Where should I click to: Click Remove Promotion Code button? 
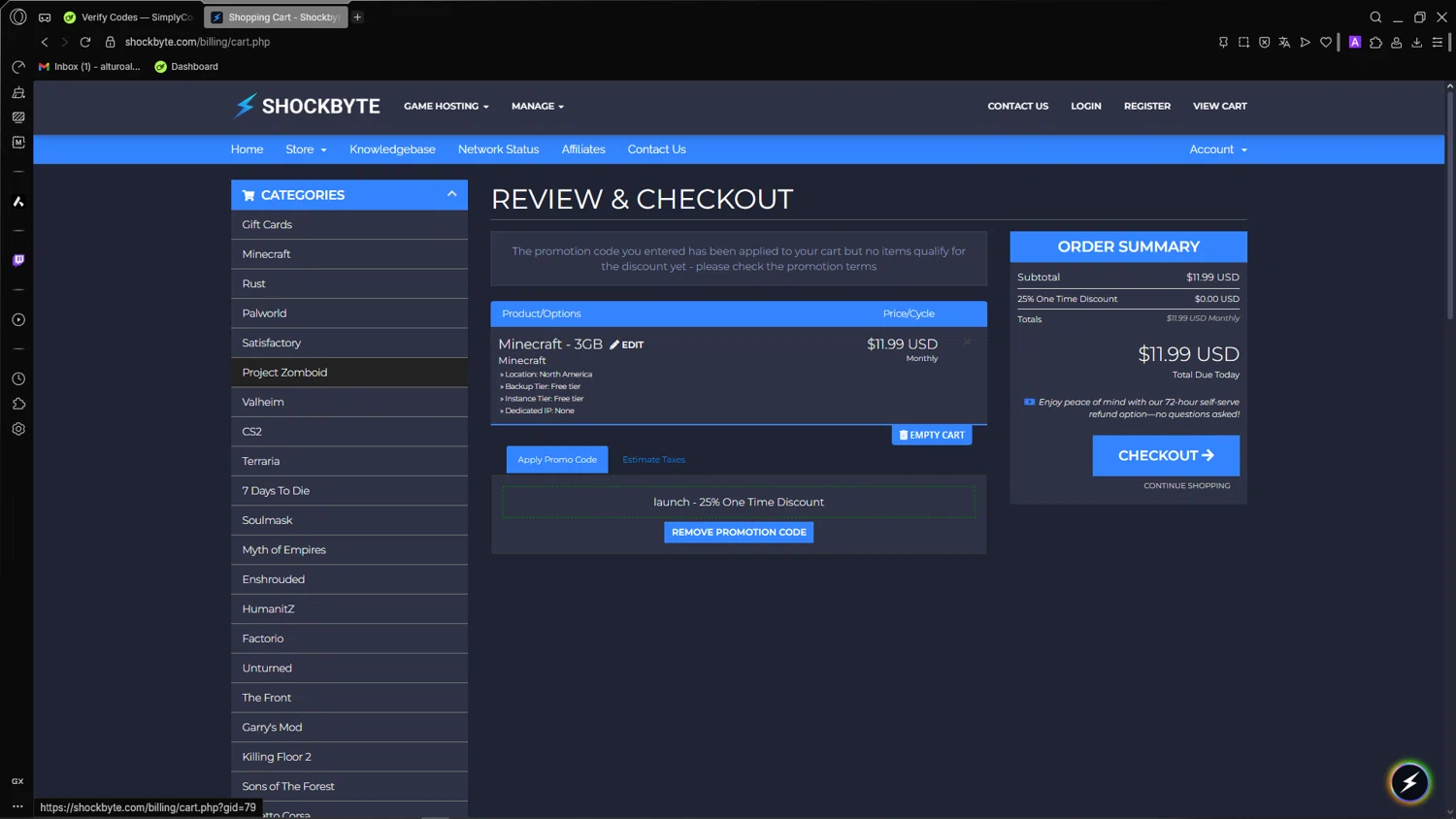point(739,532)
